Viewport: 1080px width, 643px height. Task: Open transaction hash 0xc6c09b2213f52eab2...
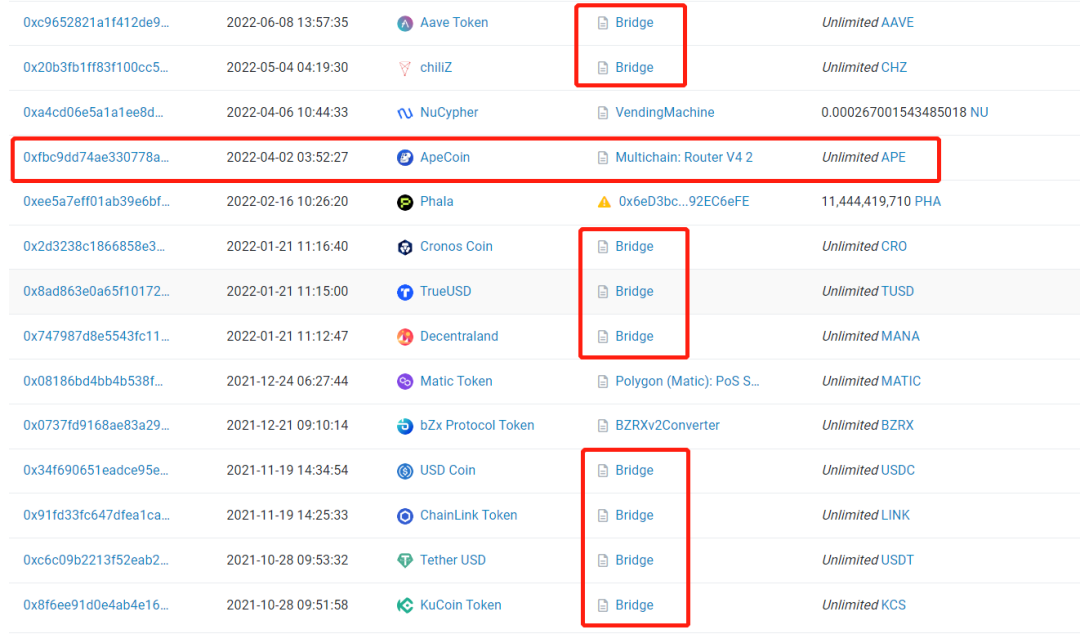pyautogui.click(x=96, y=560)
